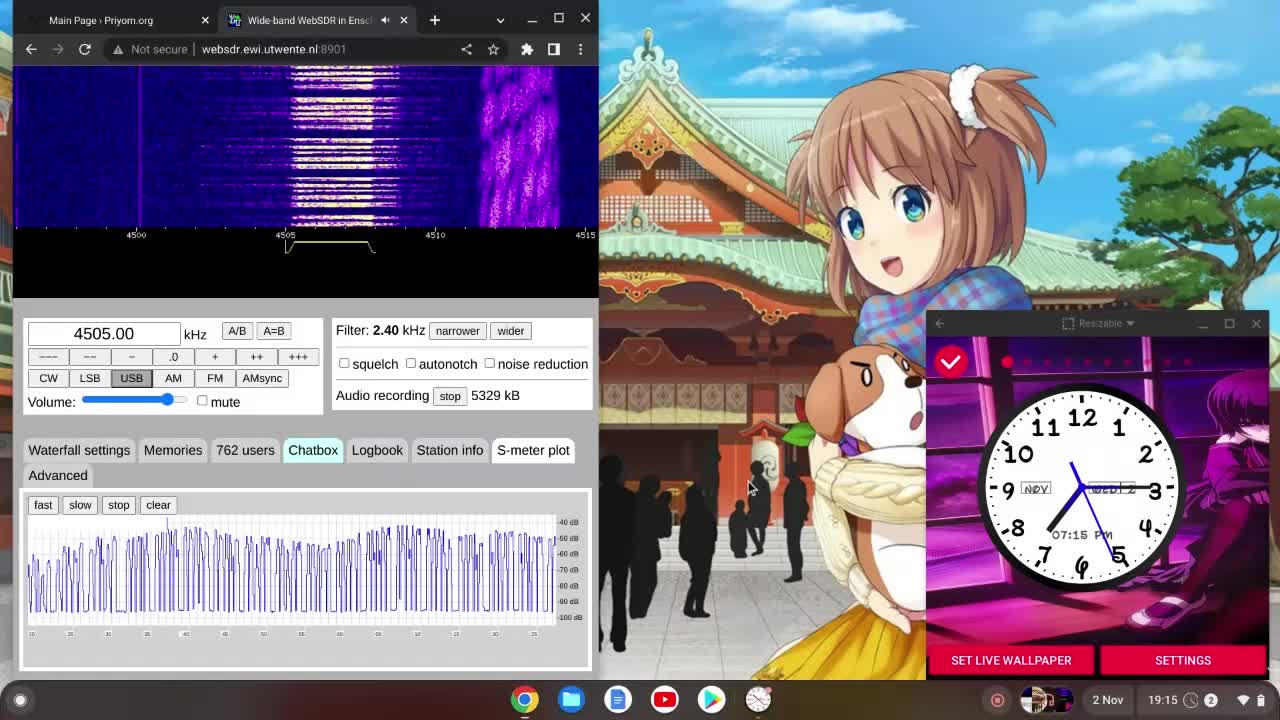Open the Chrome extensions puzzle icon

[527, 49]
